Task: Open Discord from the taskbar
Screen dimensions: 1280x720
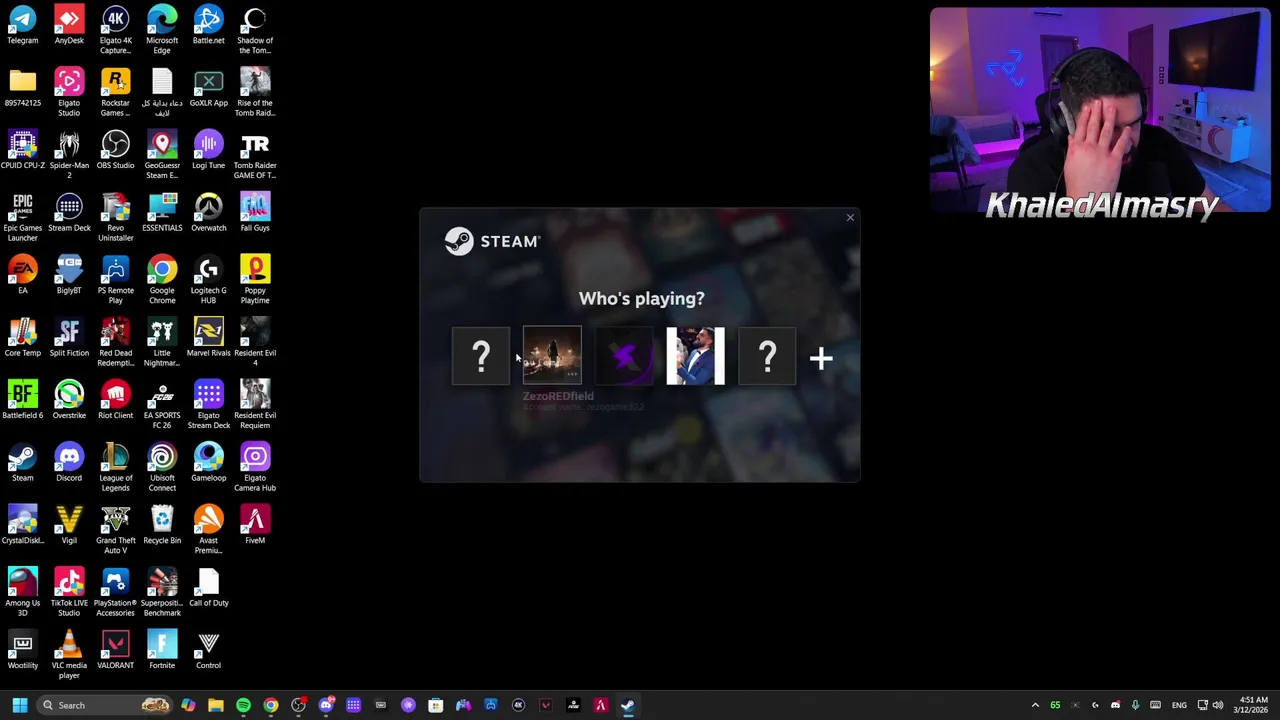Action: pos(326,705)
